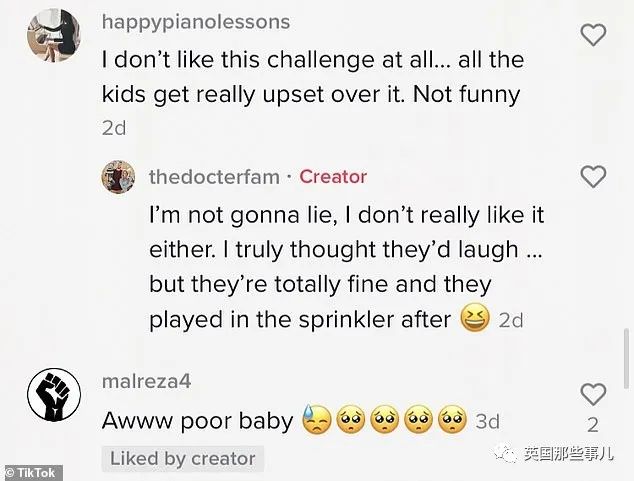Open malreza4 raised fist avatar

(x=54, y=394)
